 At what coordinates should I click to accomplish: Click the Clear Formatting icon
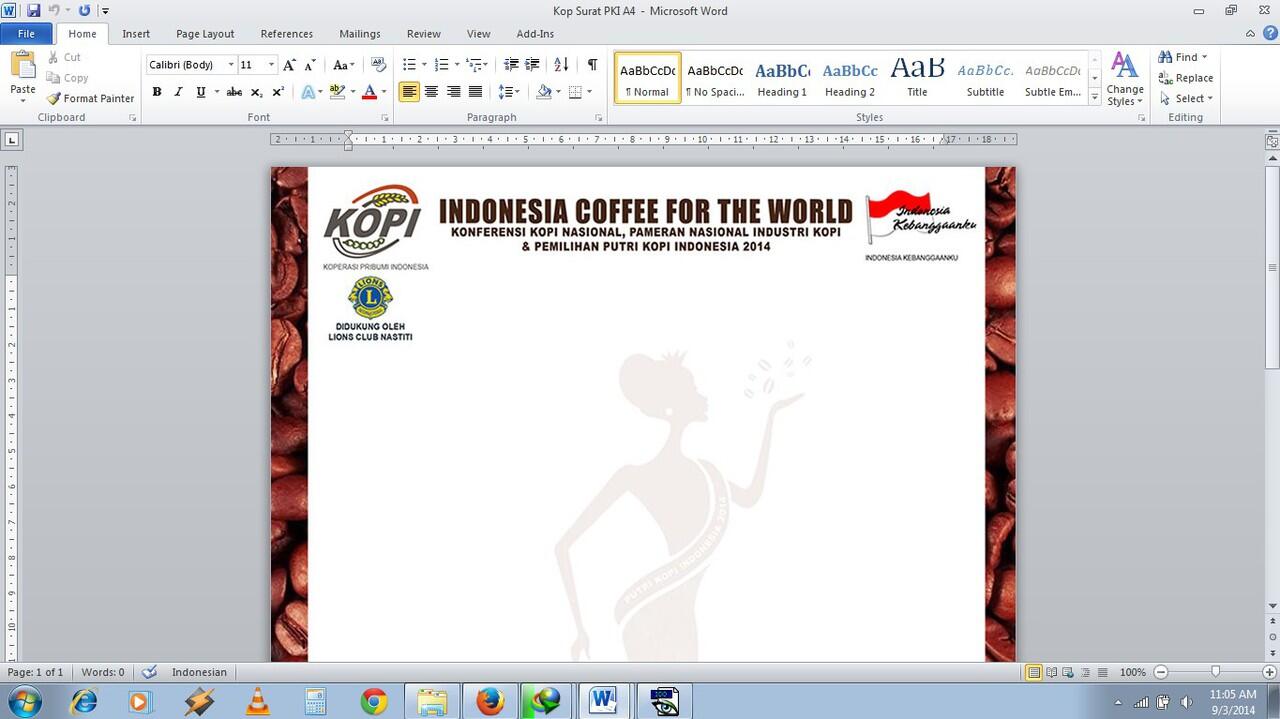pos(378,65)
